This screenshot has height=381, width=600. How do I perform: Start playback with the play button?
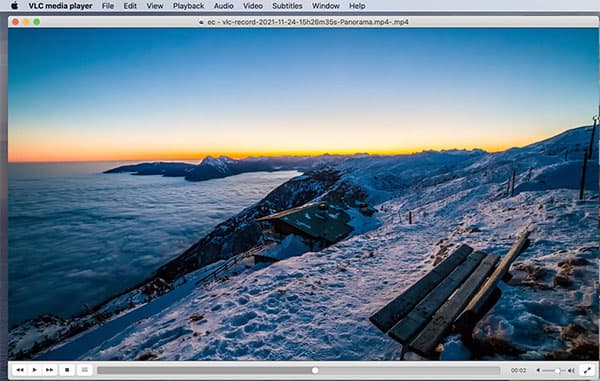[34, 370]
